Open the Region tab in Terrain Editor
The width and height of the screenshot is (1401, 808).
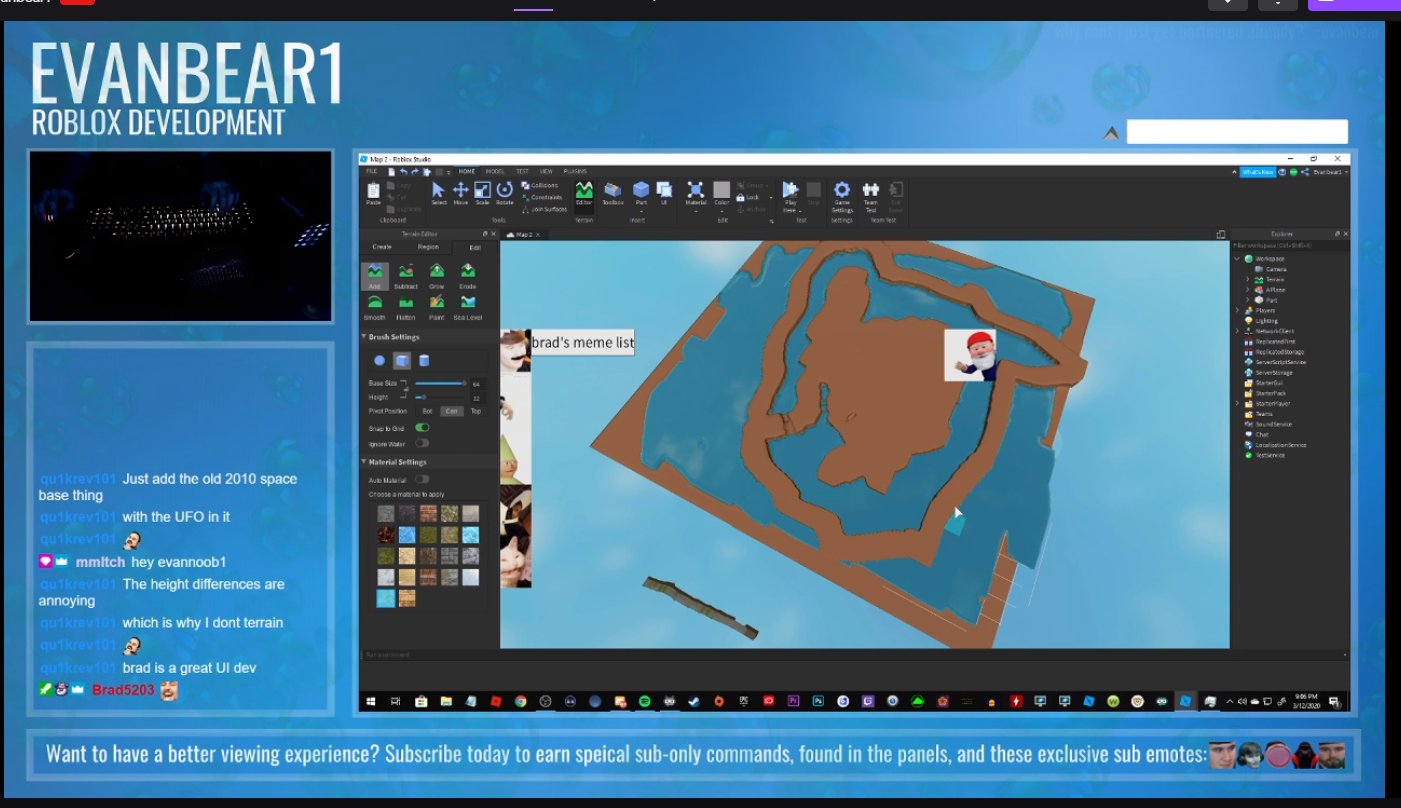tap(428, 246)
